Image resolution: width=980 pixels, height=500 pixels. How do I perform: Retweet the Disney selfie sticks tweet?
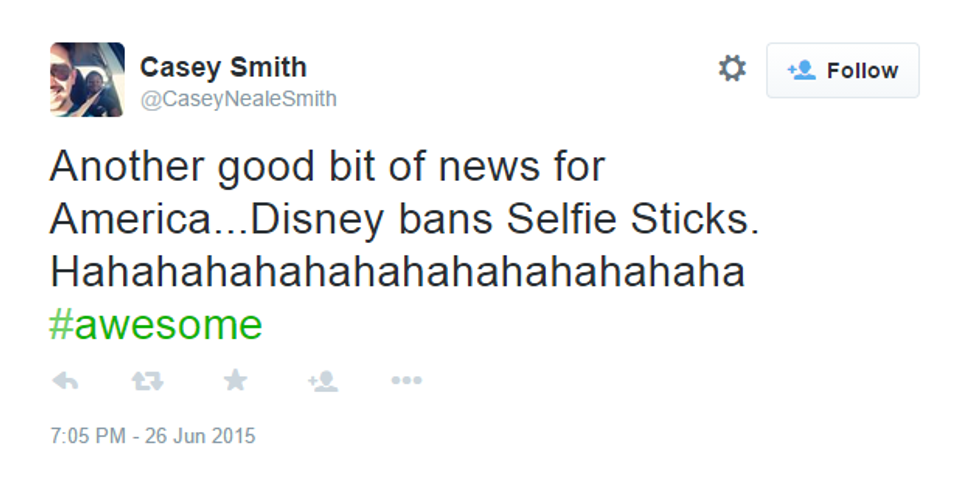pos(147,381)
